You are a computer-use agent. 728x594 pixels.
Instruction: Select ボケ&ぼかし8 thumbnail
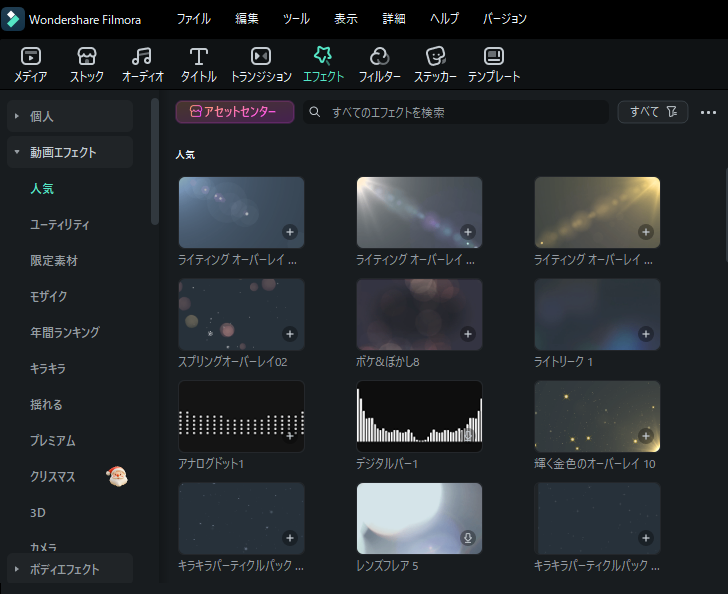(x=419, y=314)
